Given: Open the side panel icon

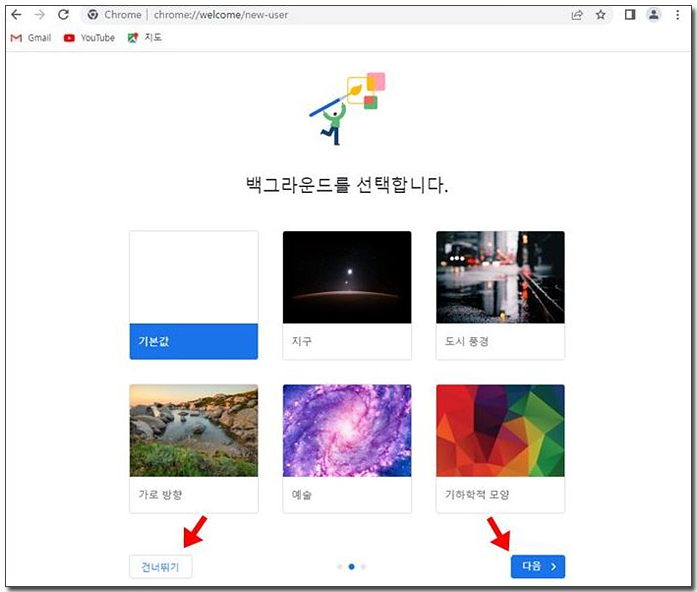Looking at the screenshot, I should point(630,15).
